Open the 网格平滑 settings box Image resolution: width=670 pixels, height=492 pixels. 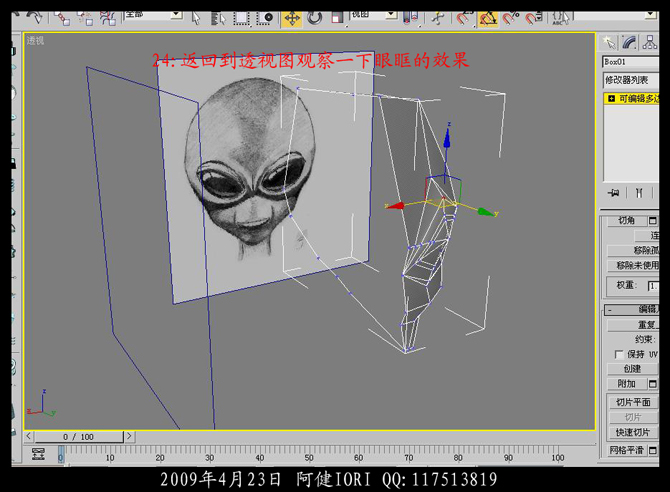coord(652,451)
